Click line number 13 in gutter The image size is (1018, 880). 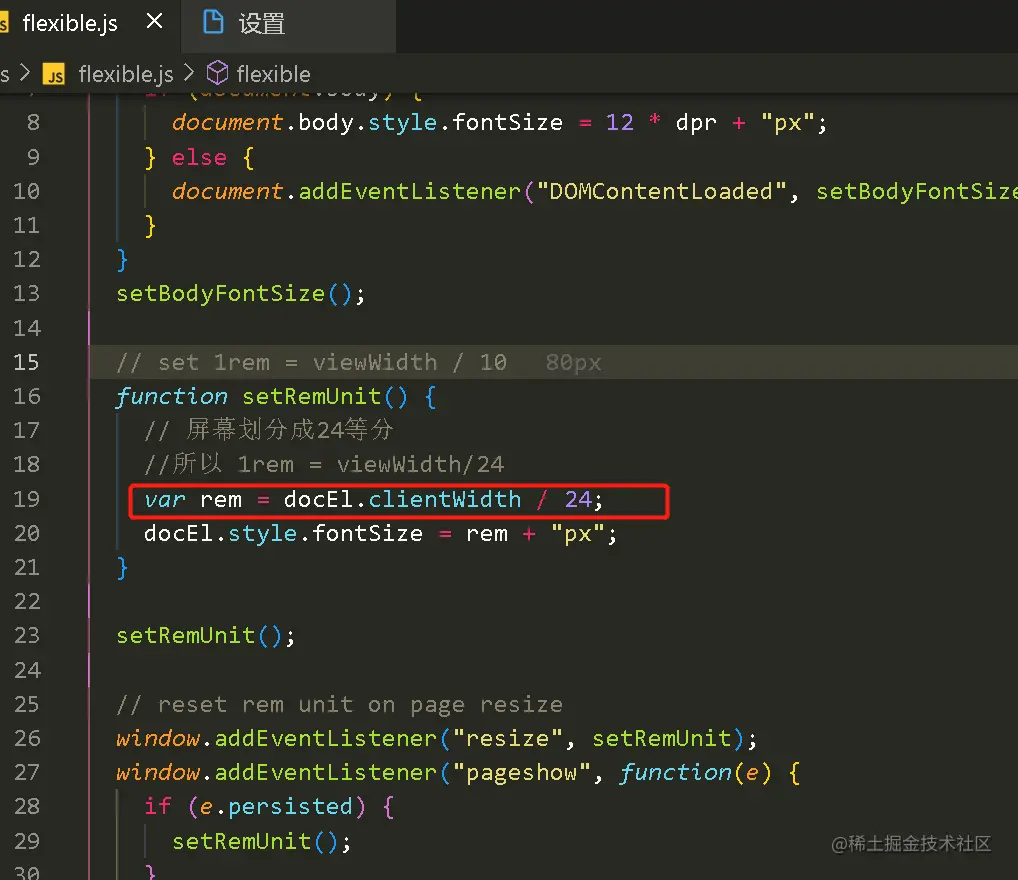[x=27, y=293]
